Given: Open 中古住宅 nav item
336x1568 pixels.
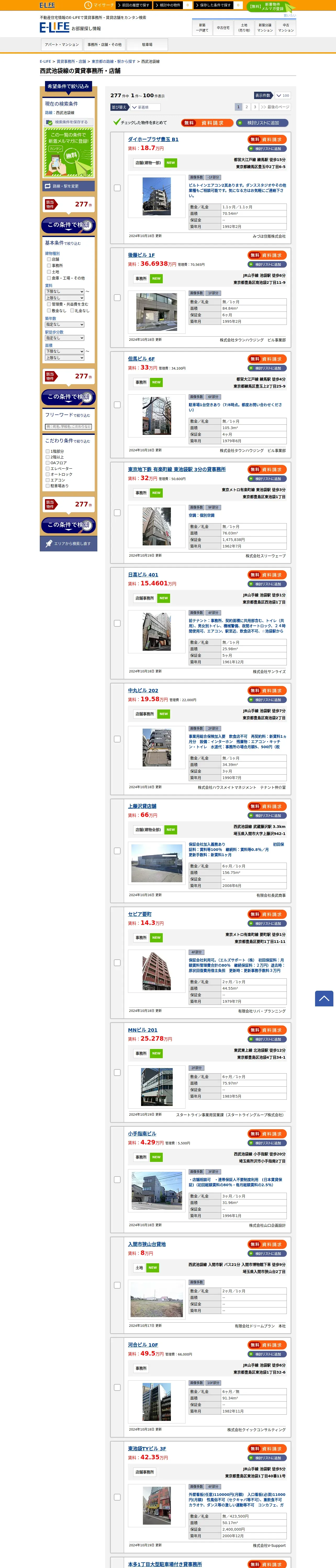Looking at the screenshot, I should pos(223,27).
